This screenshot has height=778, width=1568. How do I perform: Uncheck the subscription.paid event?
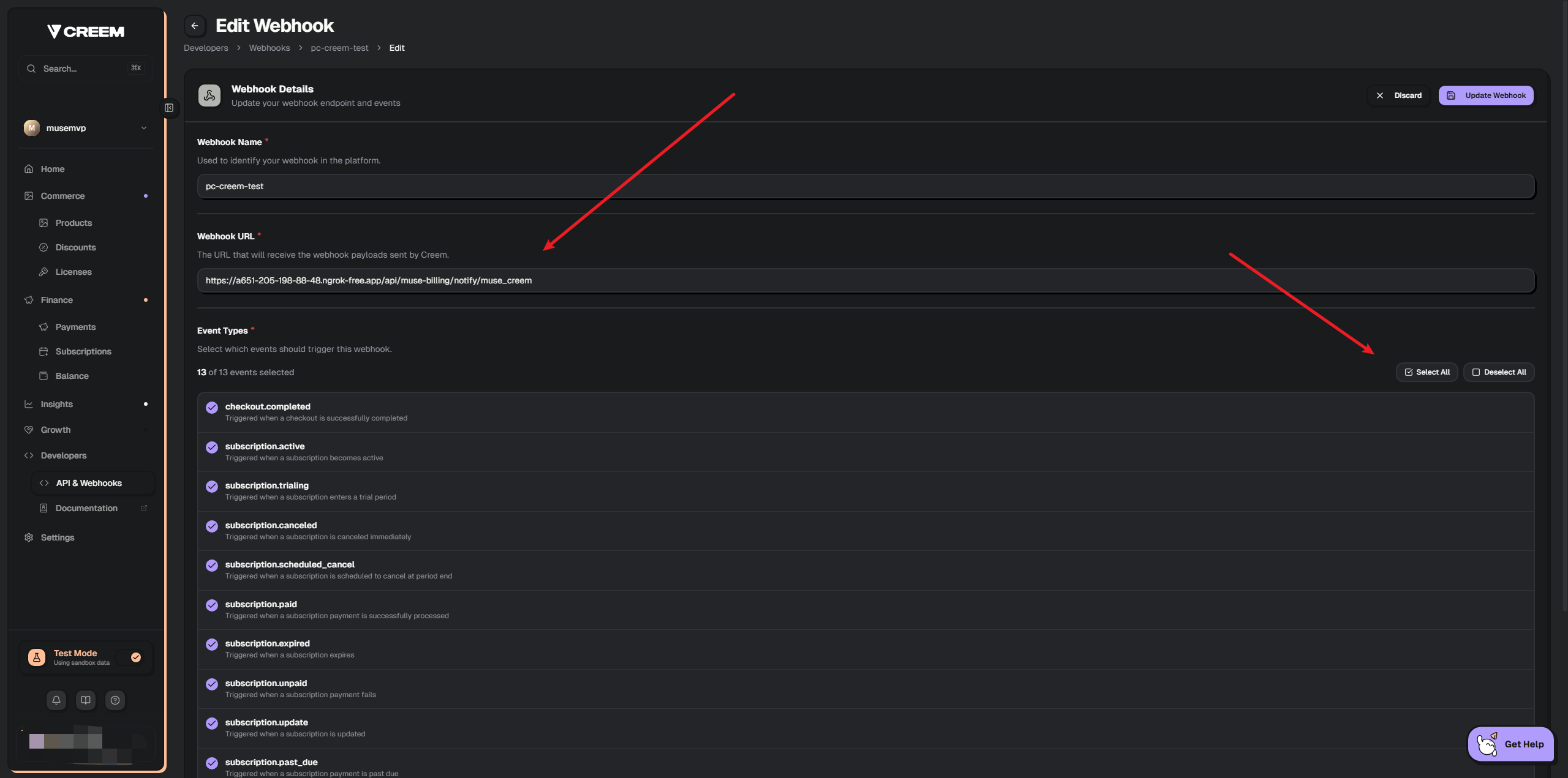(x=212, y=605)
